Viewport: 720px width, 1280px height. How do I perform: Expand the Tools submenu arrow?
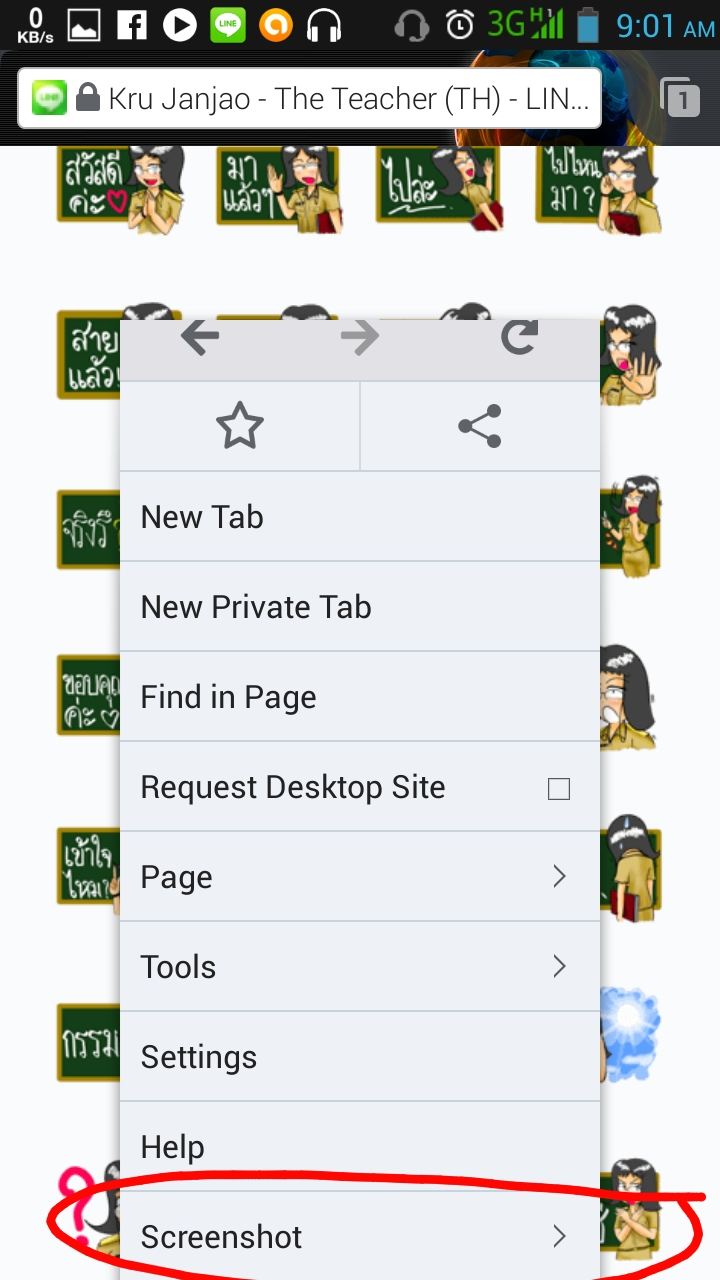tap(559, 967)
